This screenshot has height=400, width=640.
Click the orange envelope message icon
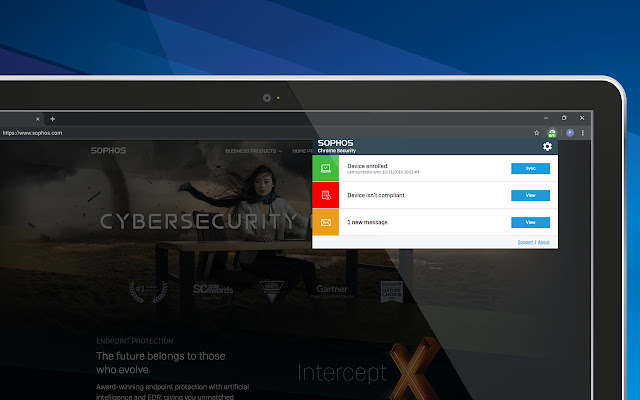tap(325, 222)
